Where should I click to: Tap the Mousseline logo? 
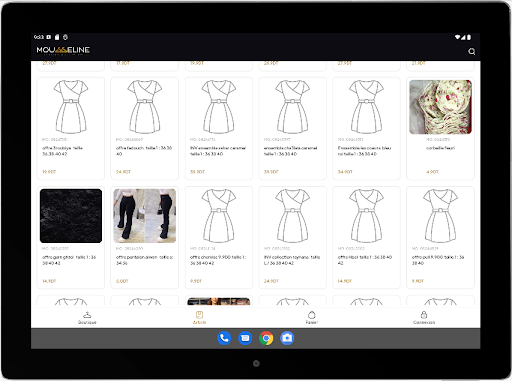click(x=63, y=50)
